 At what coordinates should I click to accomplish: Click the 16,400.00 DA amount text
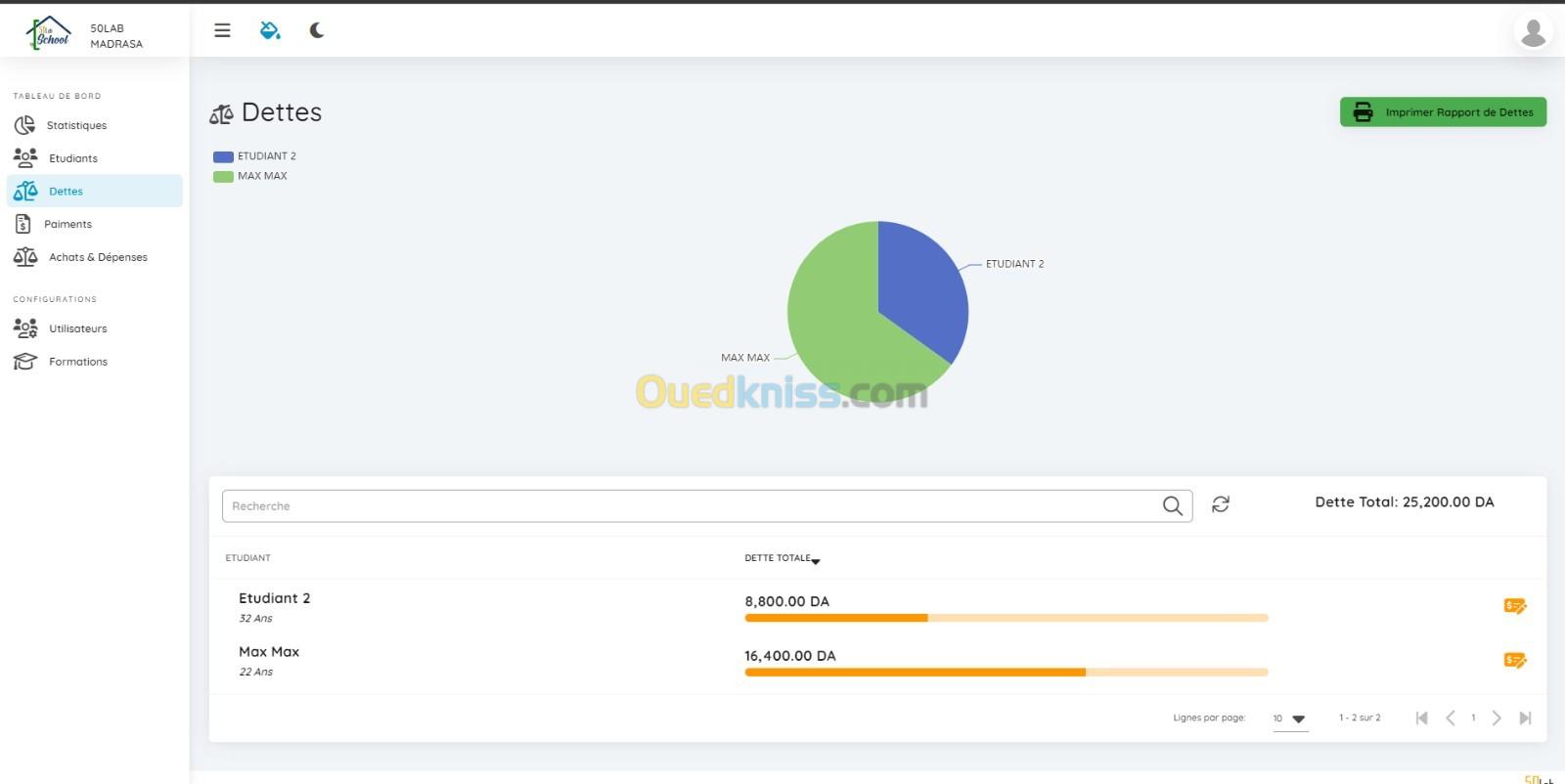[x=790, y=656]
